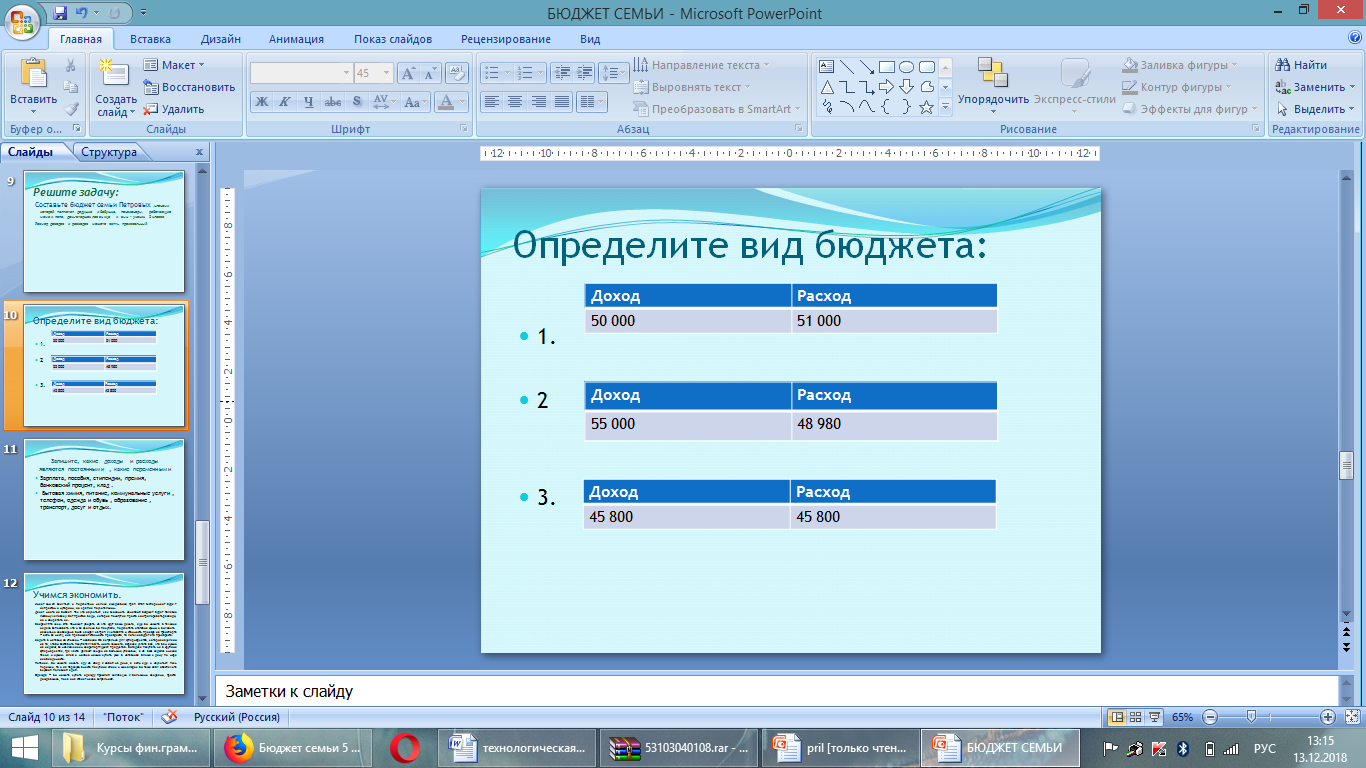
Task: Click the Cut scissors icon
Action: pyautogui.click(x=71, y=65)
